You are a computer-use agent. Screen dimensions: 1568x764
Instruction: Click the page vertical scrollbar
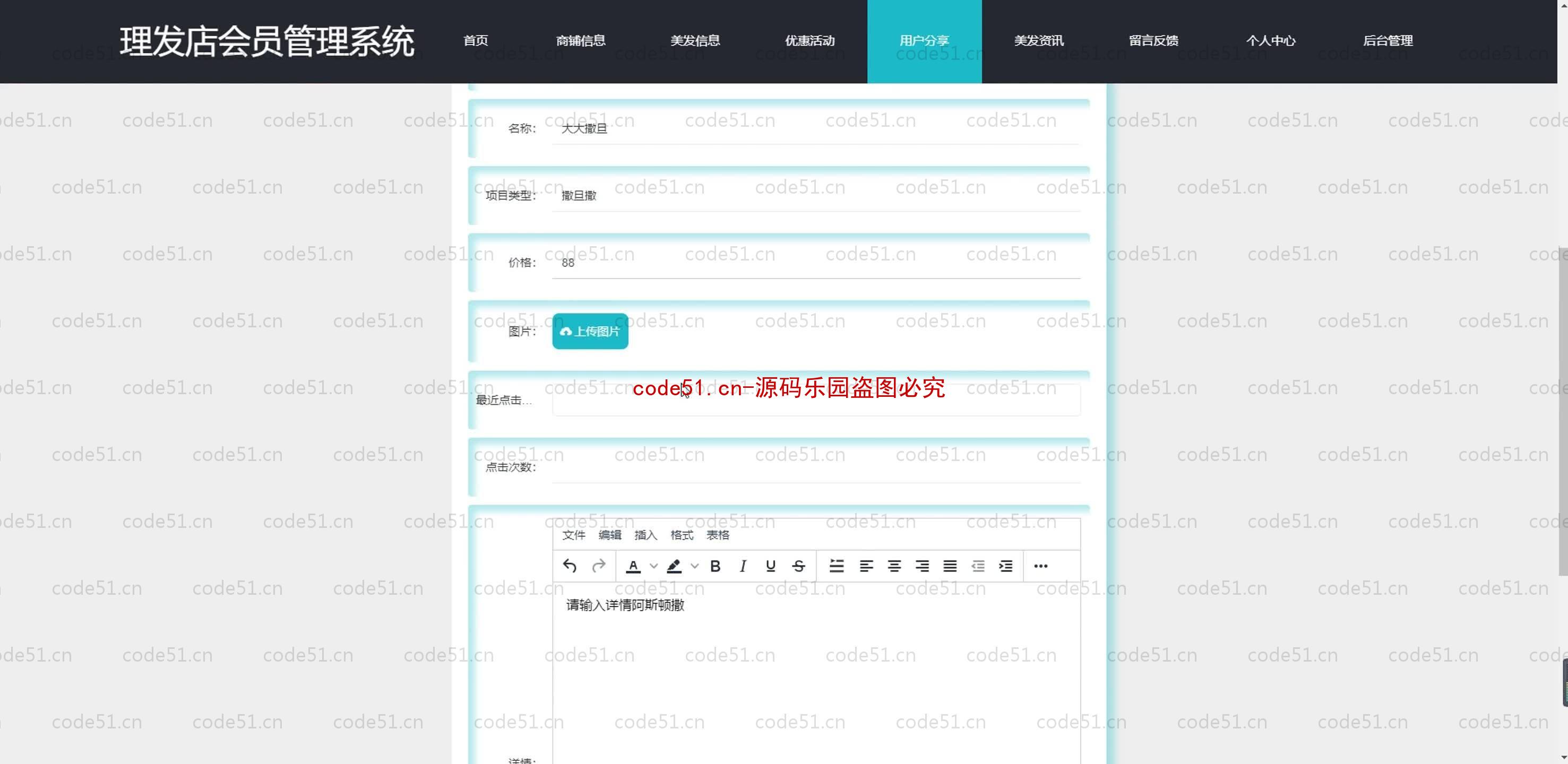(1563, 411)
